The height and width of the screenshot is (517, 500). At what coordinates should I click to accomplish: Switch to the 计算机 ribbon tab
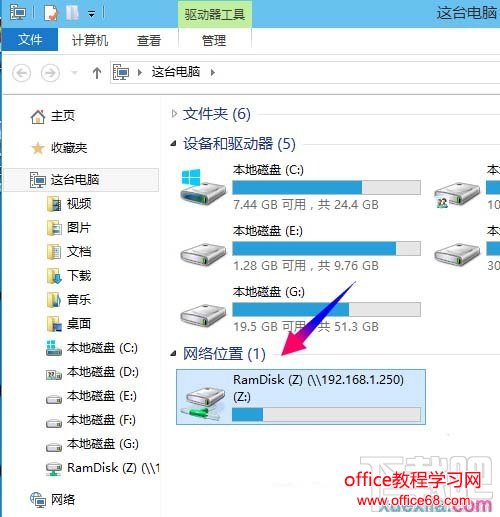click(90, 40)
